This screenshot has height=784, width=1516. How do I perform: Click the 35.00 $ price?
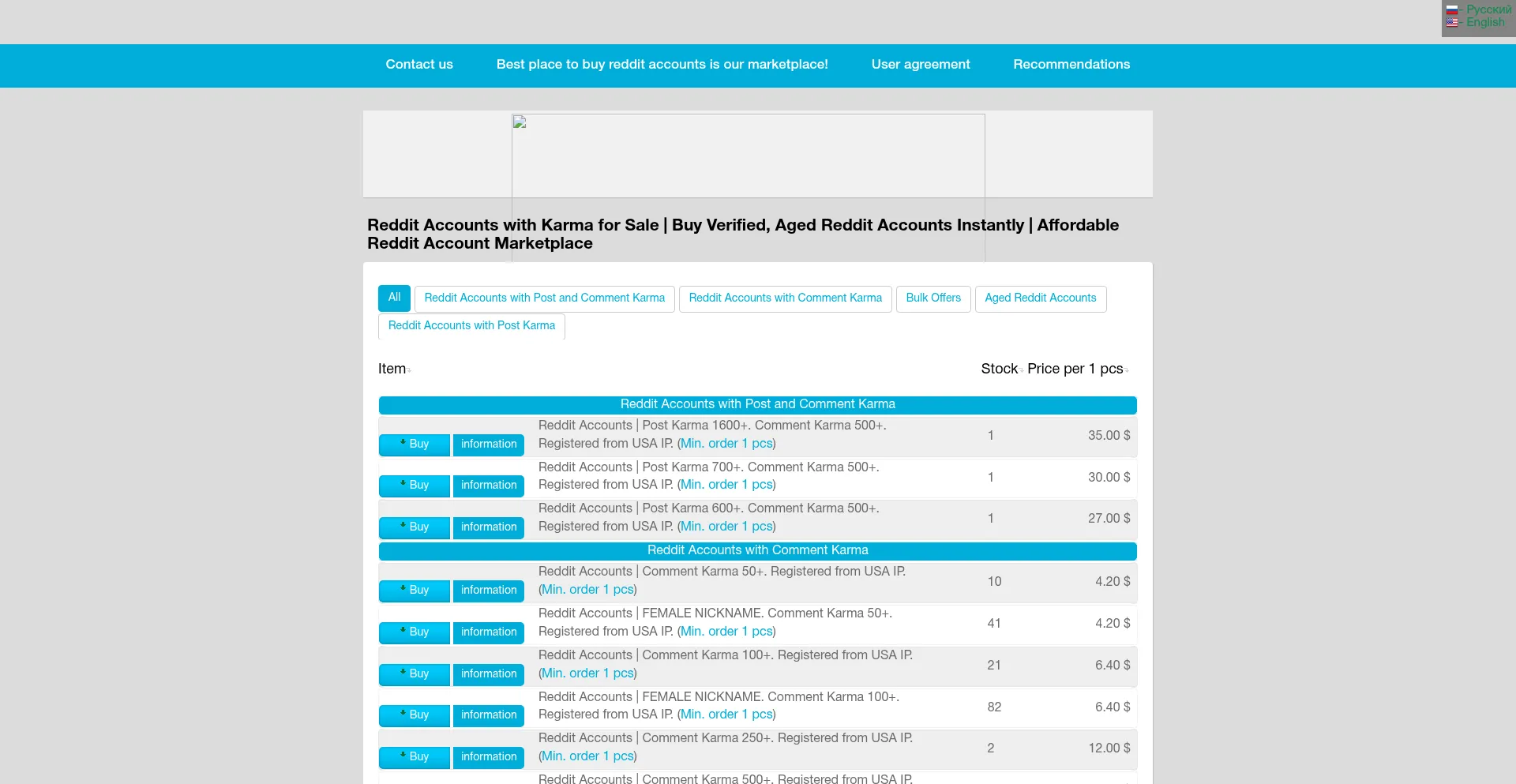tap(1109, 436)
